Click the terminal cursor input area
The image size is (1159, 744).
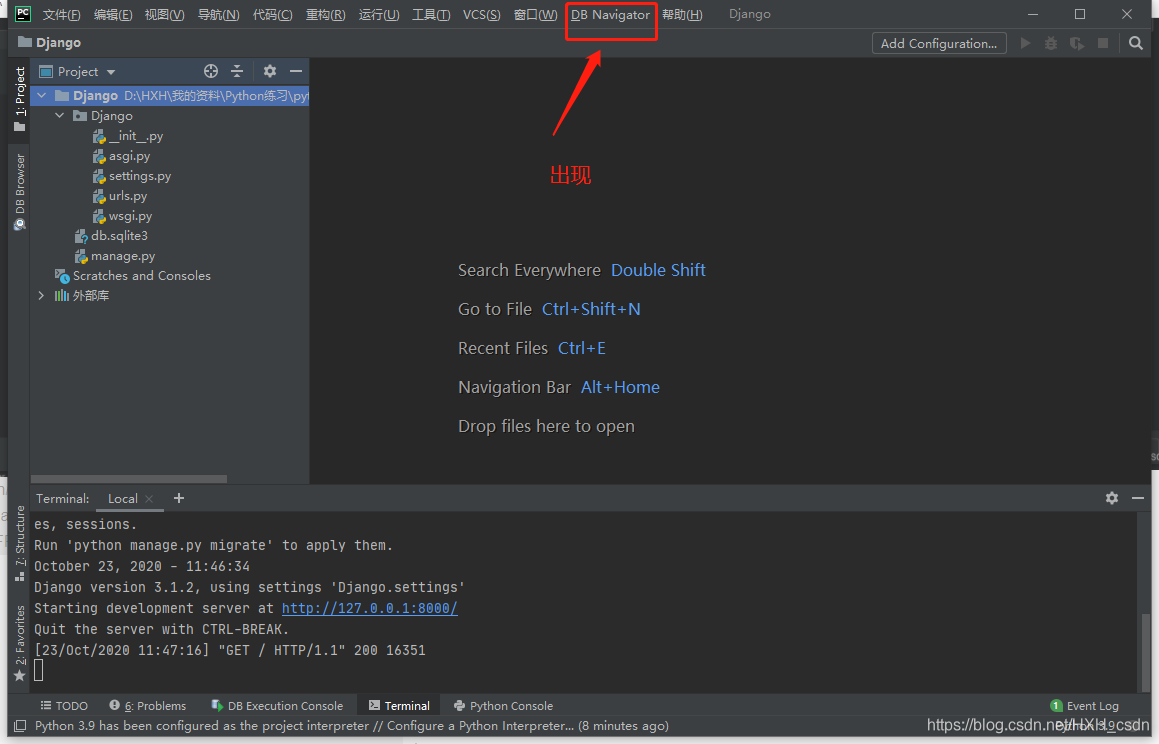pos(38,670)
